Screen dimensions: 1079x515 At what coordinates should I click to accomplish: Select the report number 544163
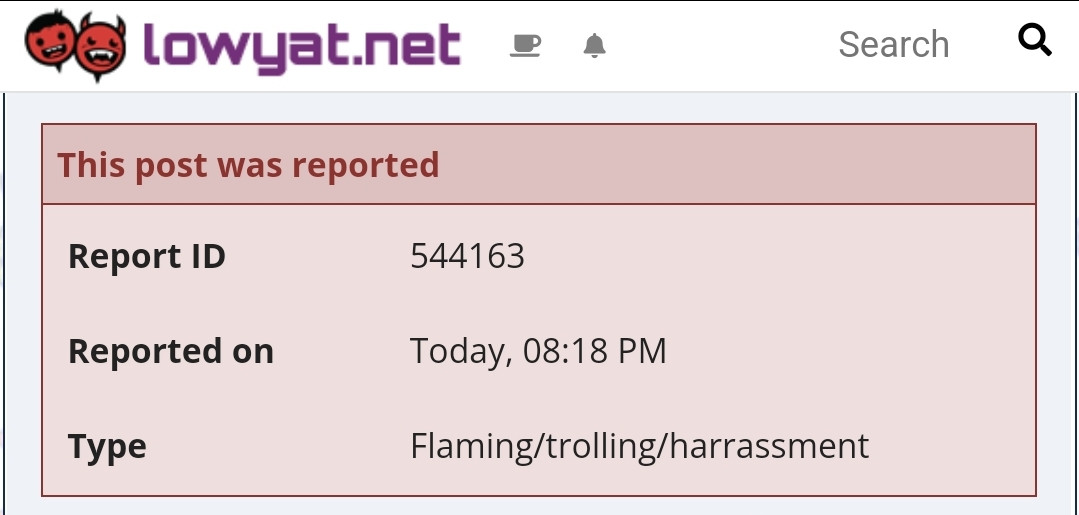(467, 257)
